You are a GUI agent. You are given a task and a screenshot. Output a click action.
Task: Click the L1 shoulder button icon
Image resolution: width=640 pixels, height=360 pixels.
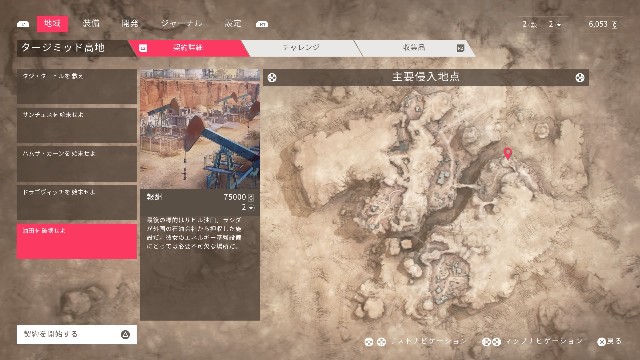(x=23, y=24)
